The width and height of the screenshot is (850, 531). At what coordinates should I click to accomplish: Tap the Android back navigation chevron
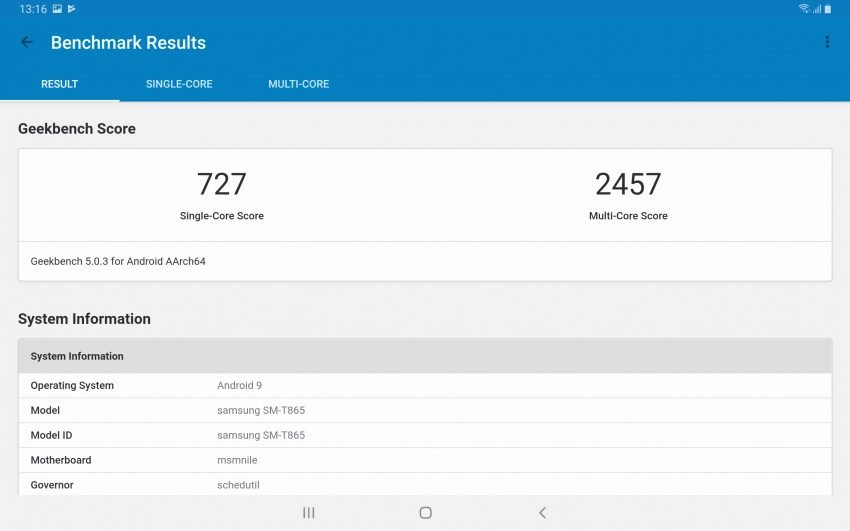click(542, 513)
